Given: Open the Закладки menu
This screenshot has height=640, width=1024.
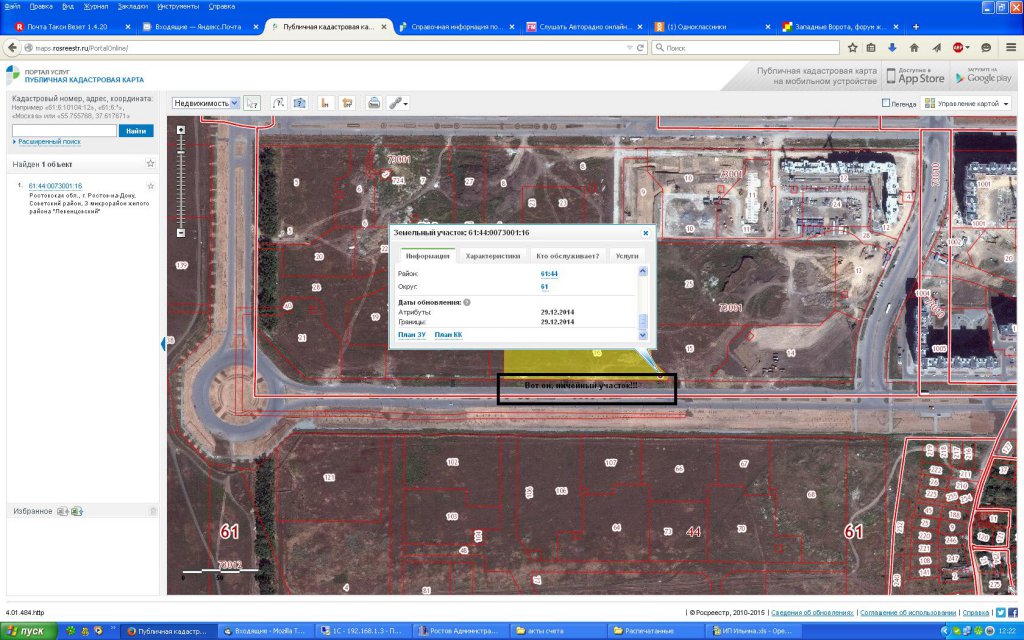Looking at the screenshot, I should pos(133,7).
